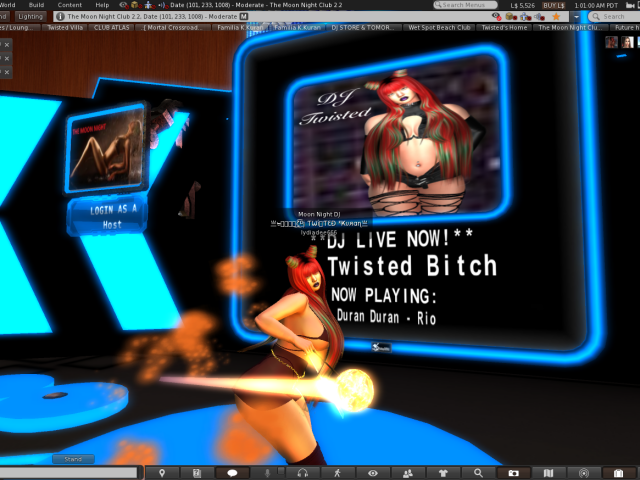Screen dimensions: 640x480
Task: Open the Inventory suitcase icon
Action: tap(618, 472)
